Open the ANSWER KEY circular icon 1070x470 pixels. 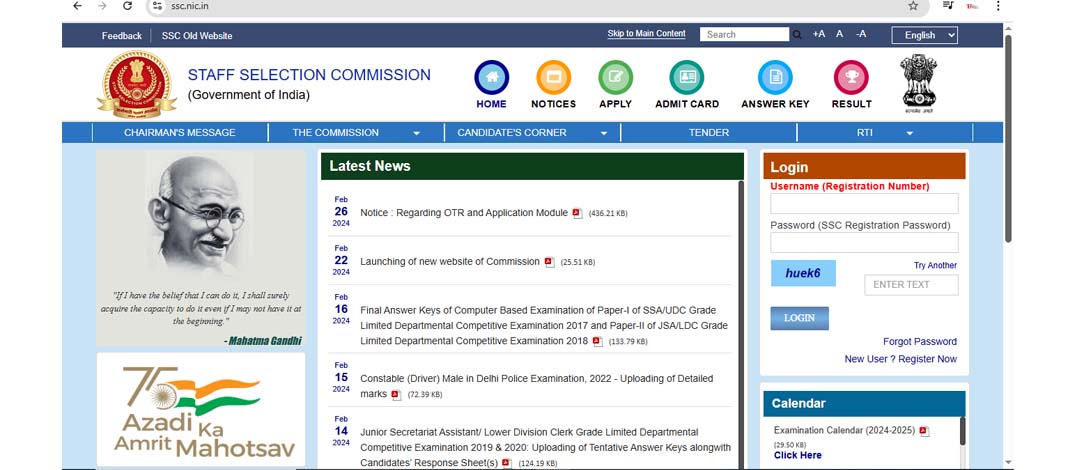775,77
